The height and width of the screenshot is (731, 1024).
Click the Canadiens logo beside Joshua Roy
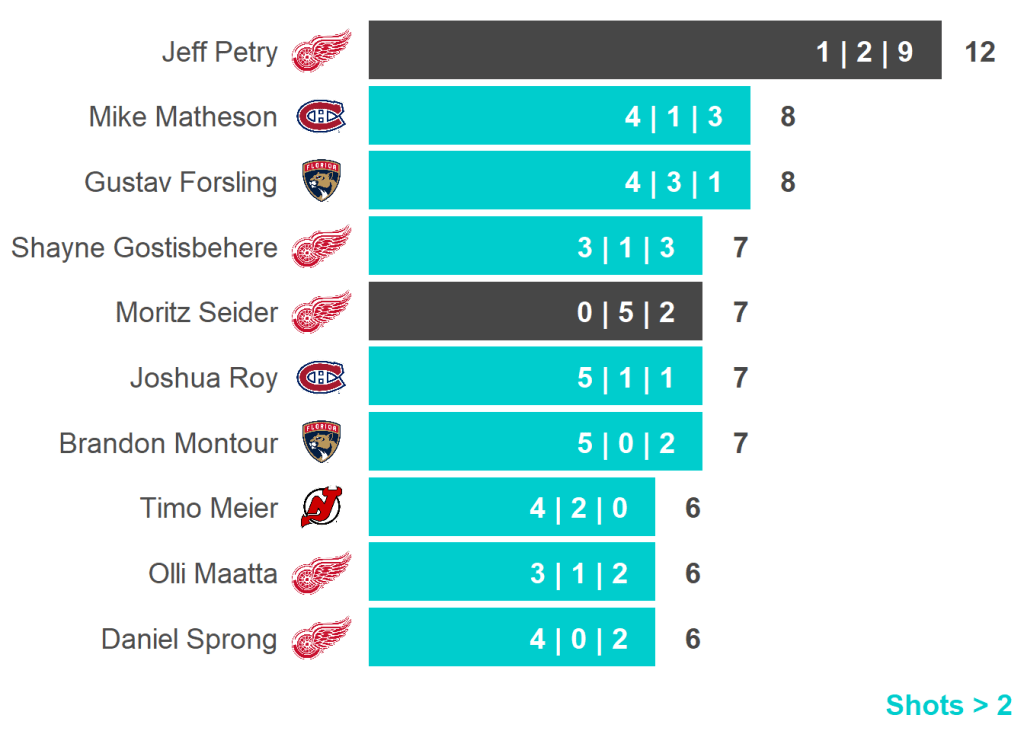(321, 377)
